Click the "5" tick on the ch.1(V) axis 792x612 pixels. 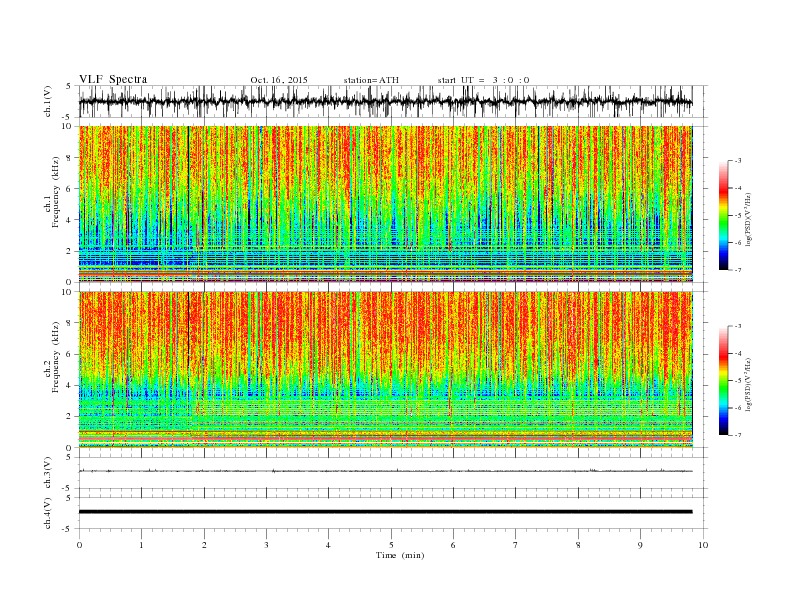69,86
